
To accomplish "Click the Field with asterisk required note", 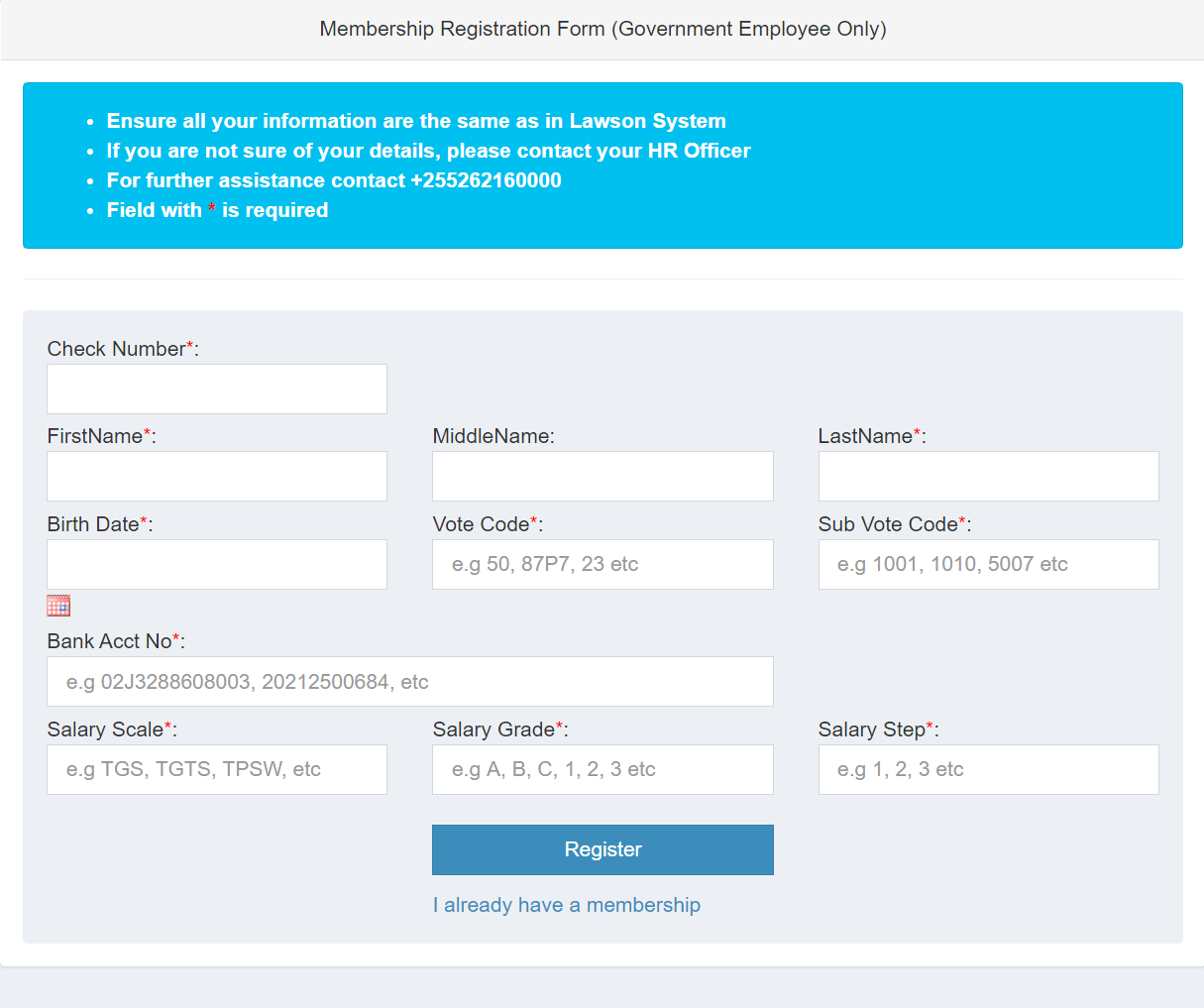I will coord(216,210).
